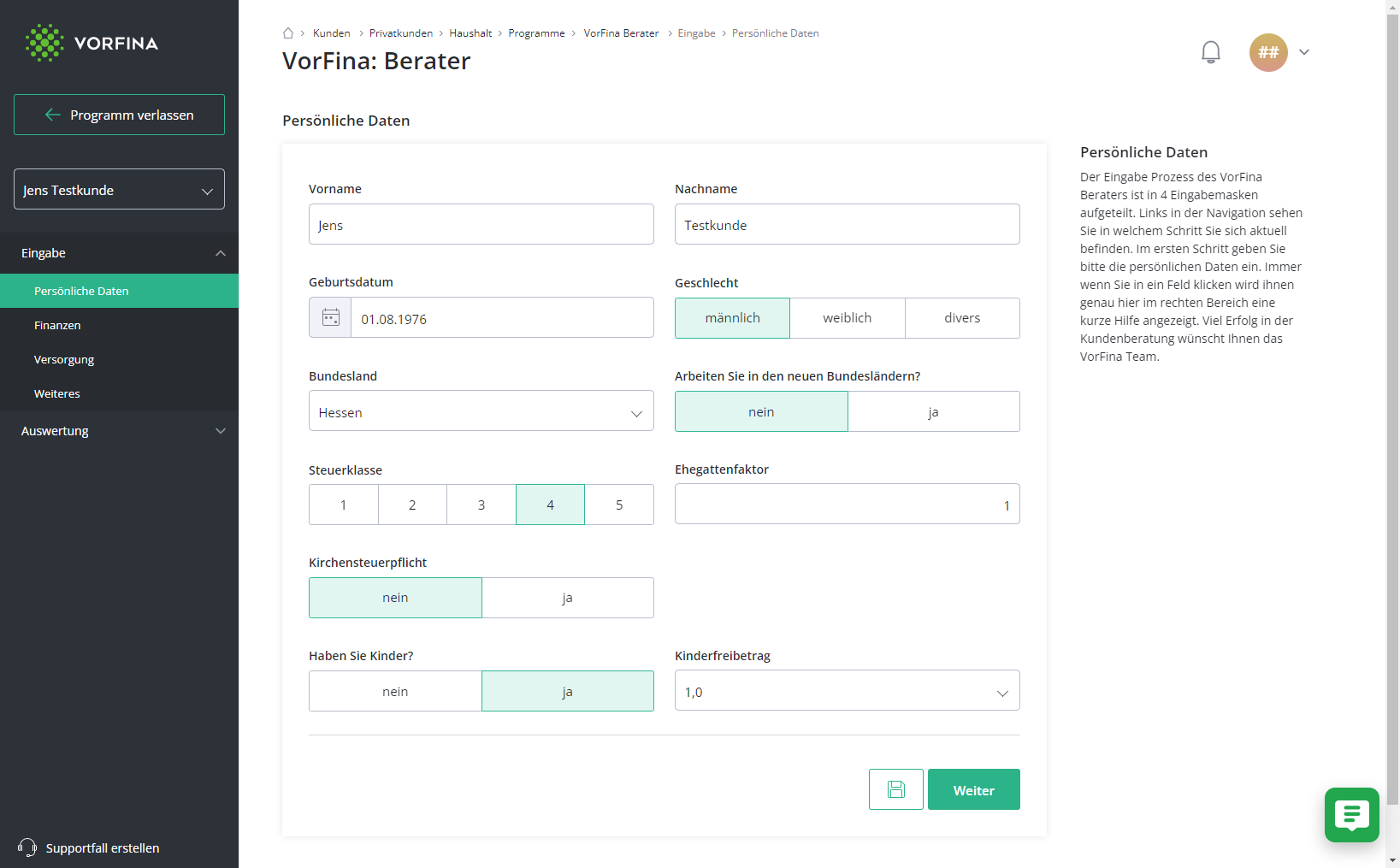Screen dimensions: 1400x868
Task: Click the home breadcrumb icon
Action: pos(288,33)
